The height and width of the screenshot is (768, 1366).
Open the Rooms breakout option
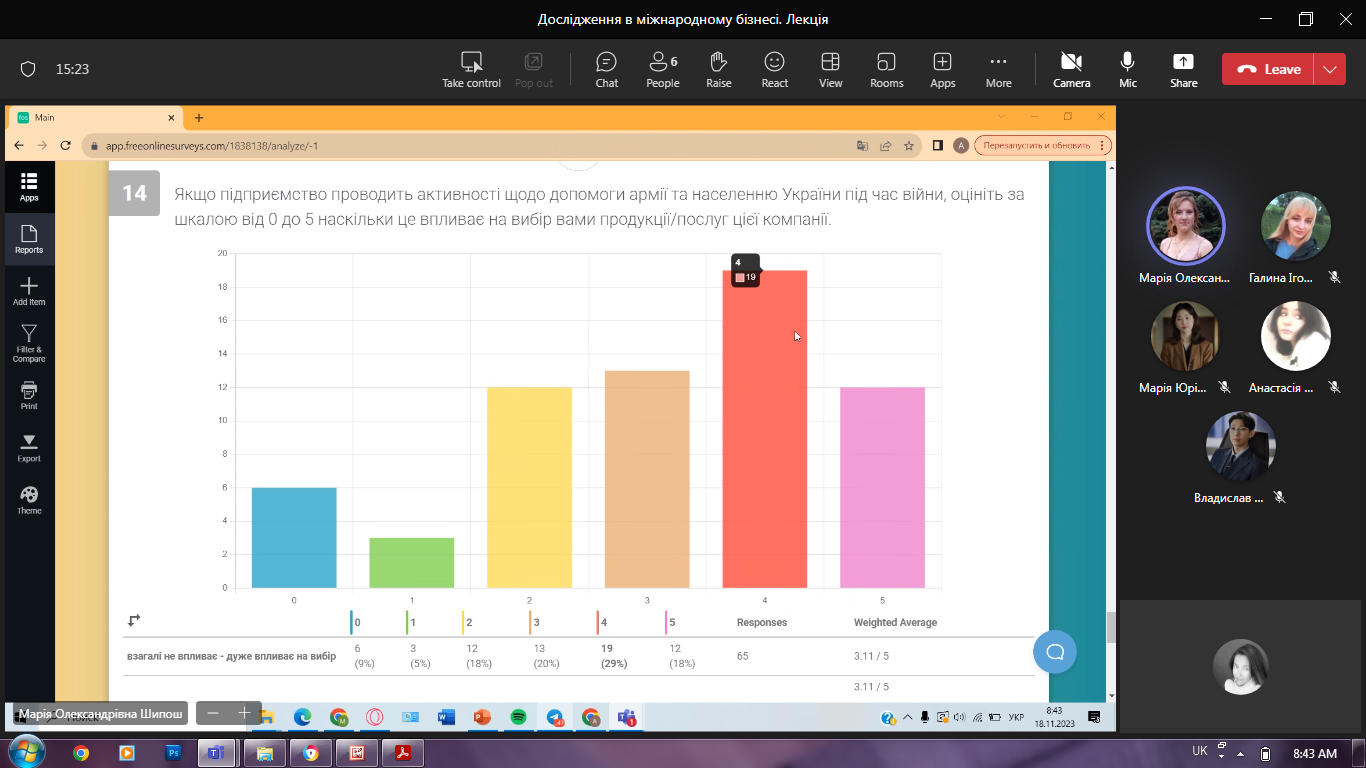point(886,69)
